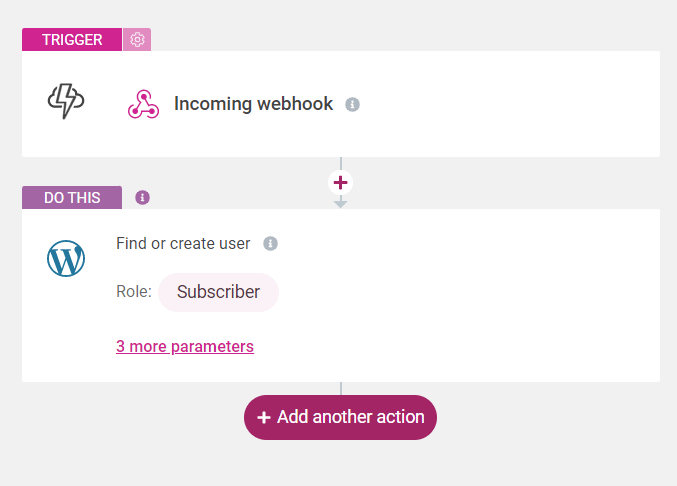Show info for Find or create user
Viewport: 677px width, 486px height.
pos(271,243)
